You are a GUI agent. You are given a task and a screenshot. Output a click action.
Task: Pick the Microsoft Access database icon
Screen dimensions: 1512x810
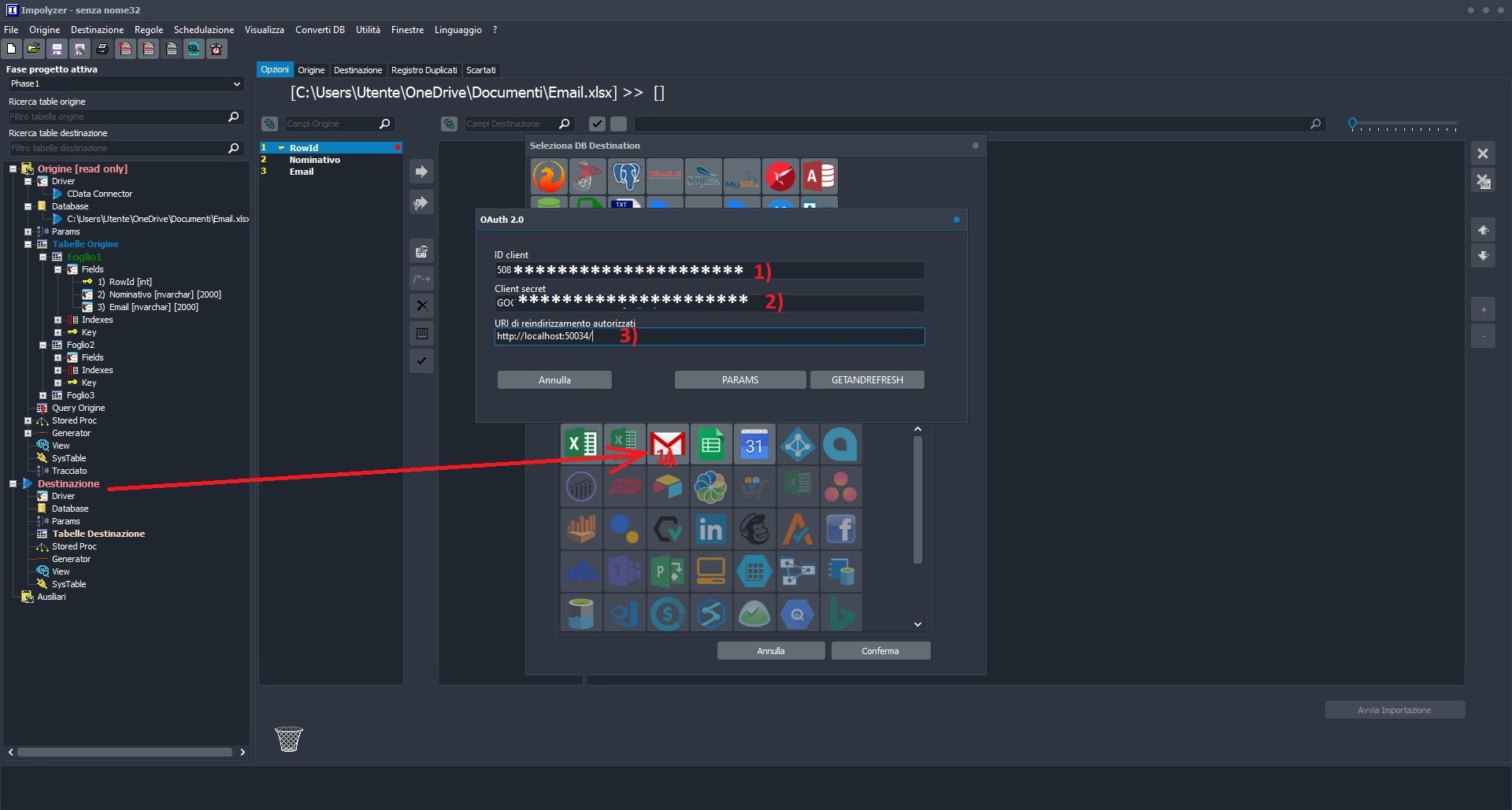(819, 176)
